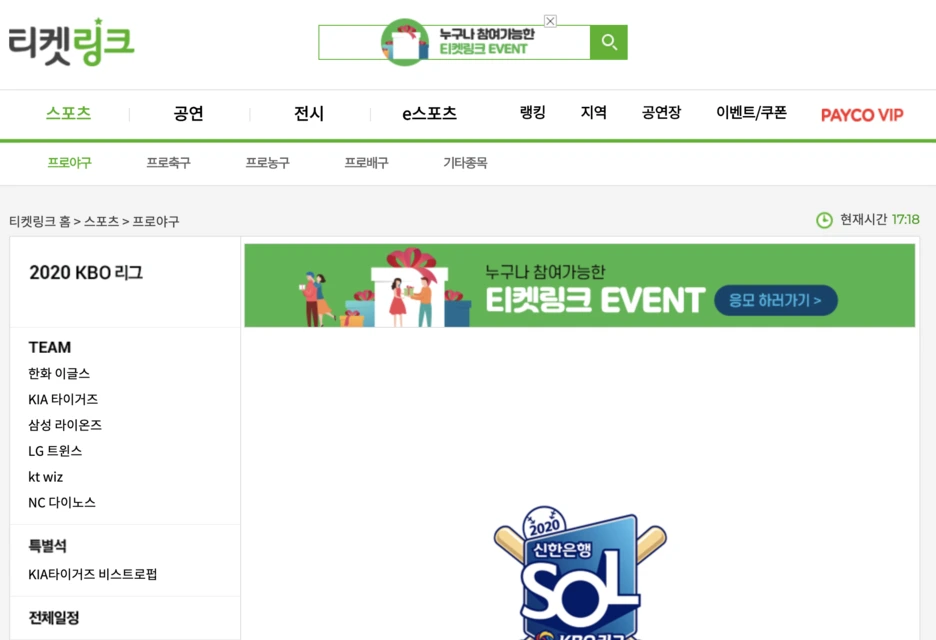Click the 스포츠 breadcrumb link
This screenshot has height=640, width=936.
(x=101, y=221)
